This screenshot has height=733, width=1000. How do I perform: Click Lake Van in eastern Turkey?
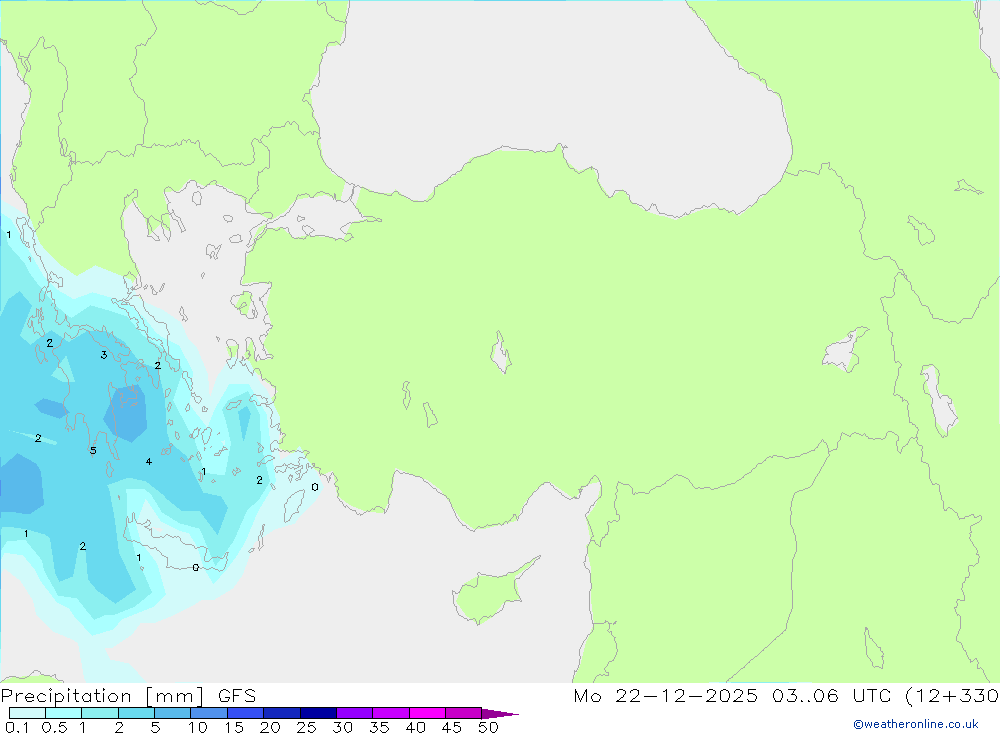[x=844, y=350]
